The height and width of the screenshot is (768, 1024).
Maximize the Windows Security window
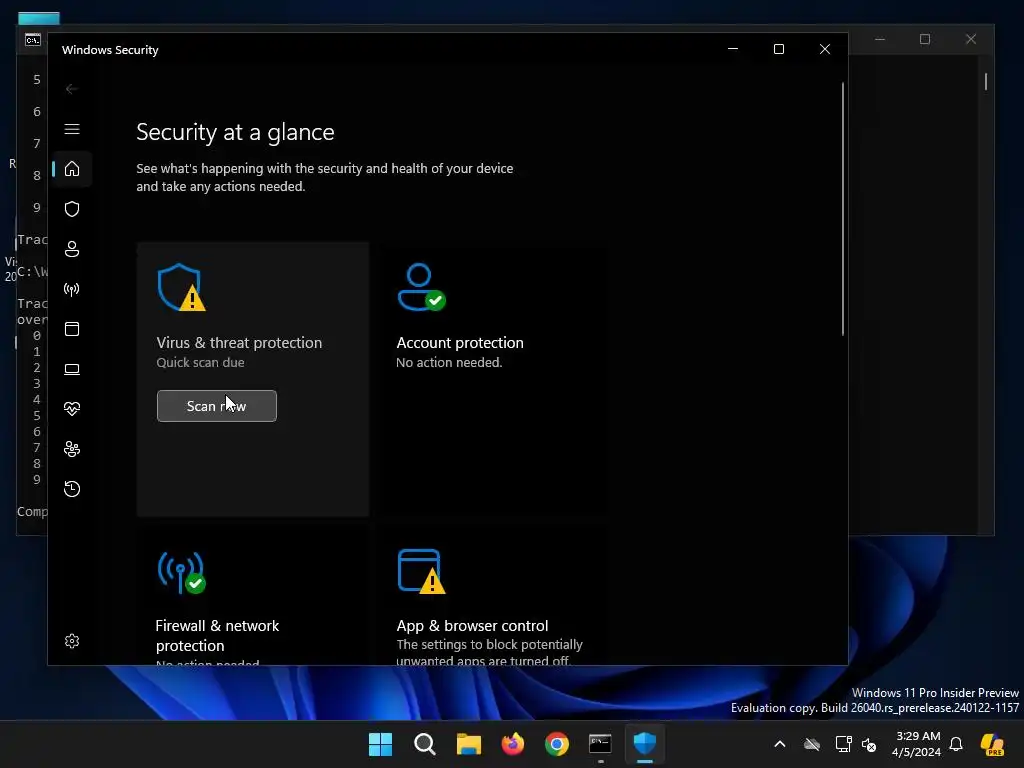tap(778, 49)
